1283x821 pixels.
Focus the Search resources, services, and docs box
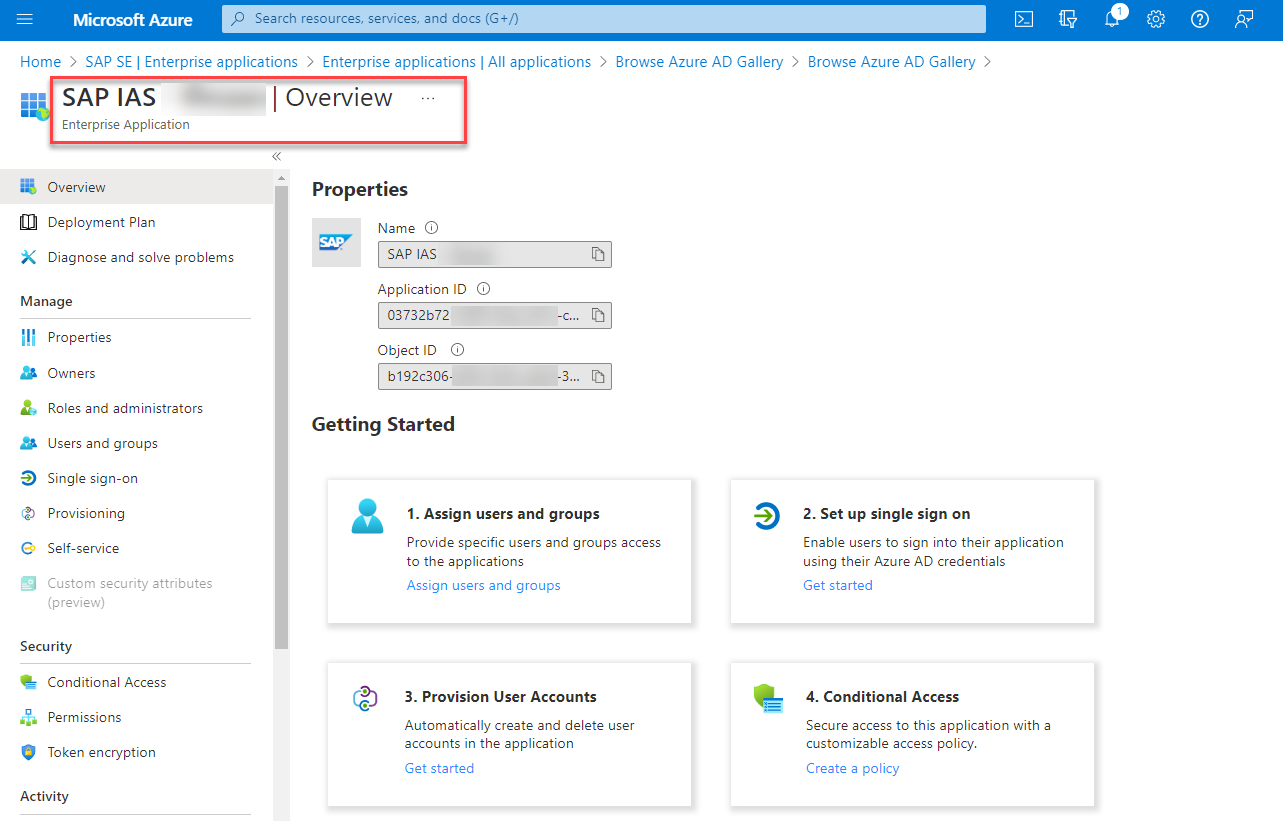pyautogui.click(x=603, y=19)
